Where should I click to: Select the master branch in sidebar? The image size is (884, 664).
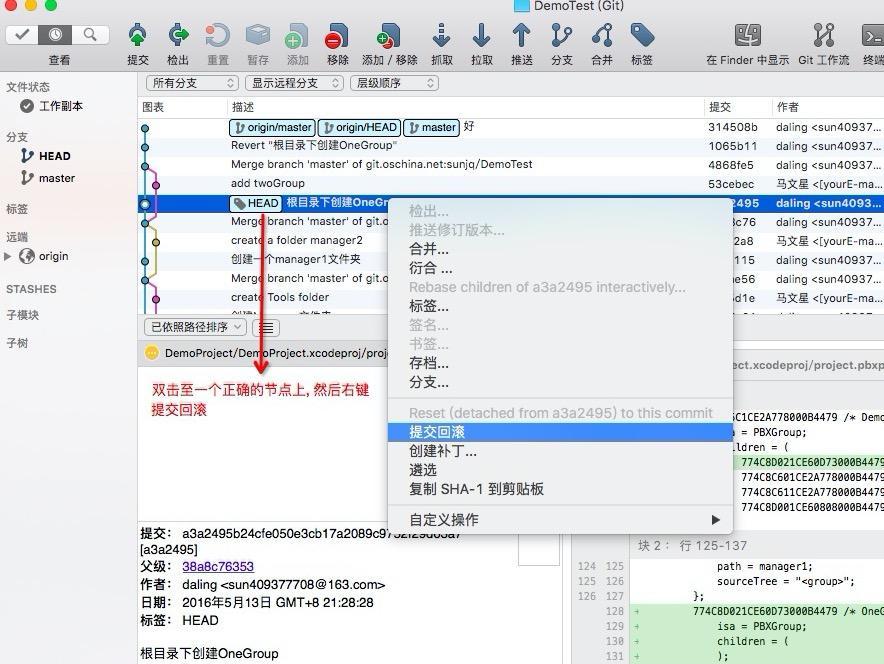[x=56, y=178]
